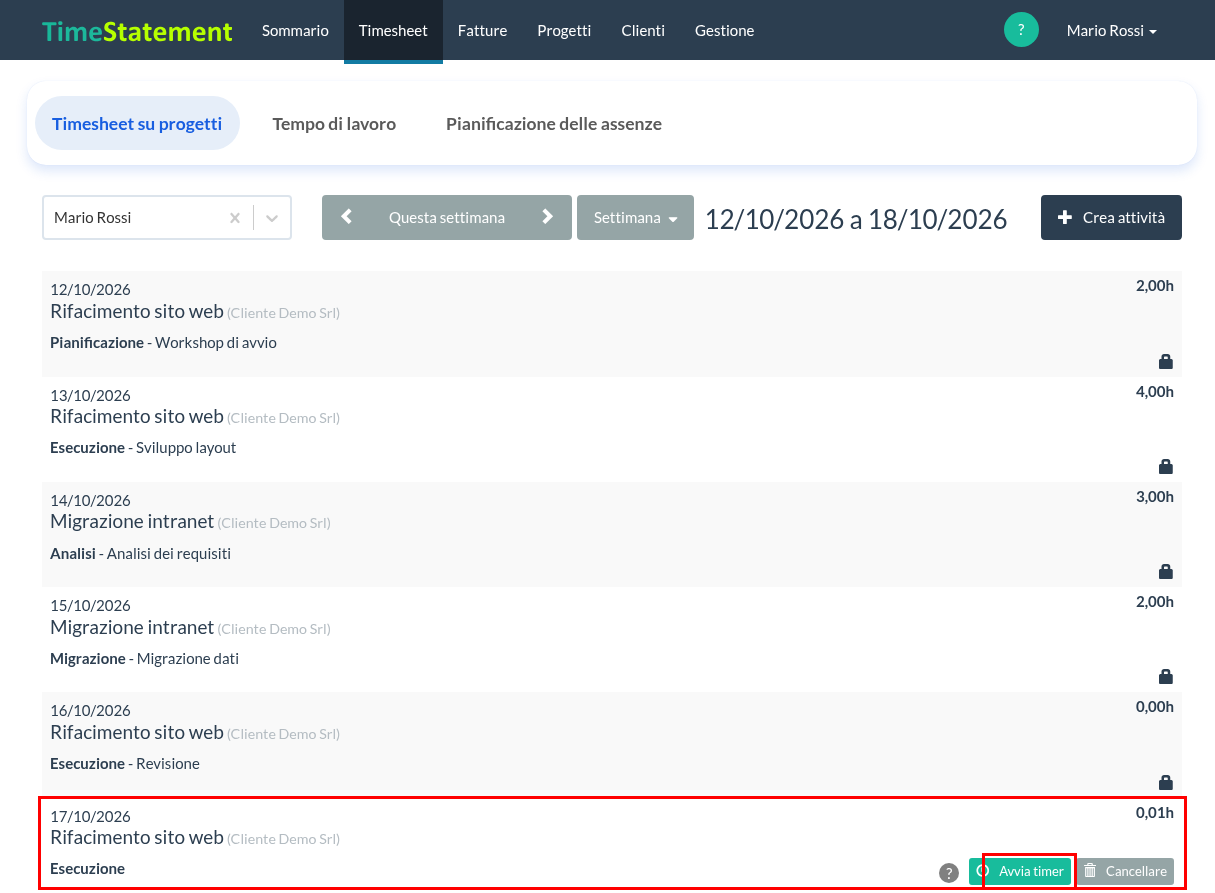The height and width of the screenshot is (893, 1215).
Task: Click the lock icon on 13/10/2026 entry
Action: coord(1165,467)
